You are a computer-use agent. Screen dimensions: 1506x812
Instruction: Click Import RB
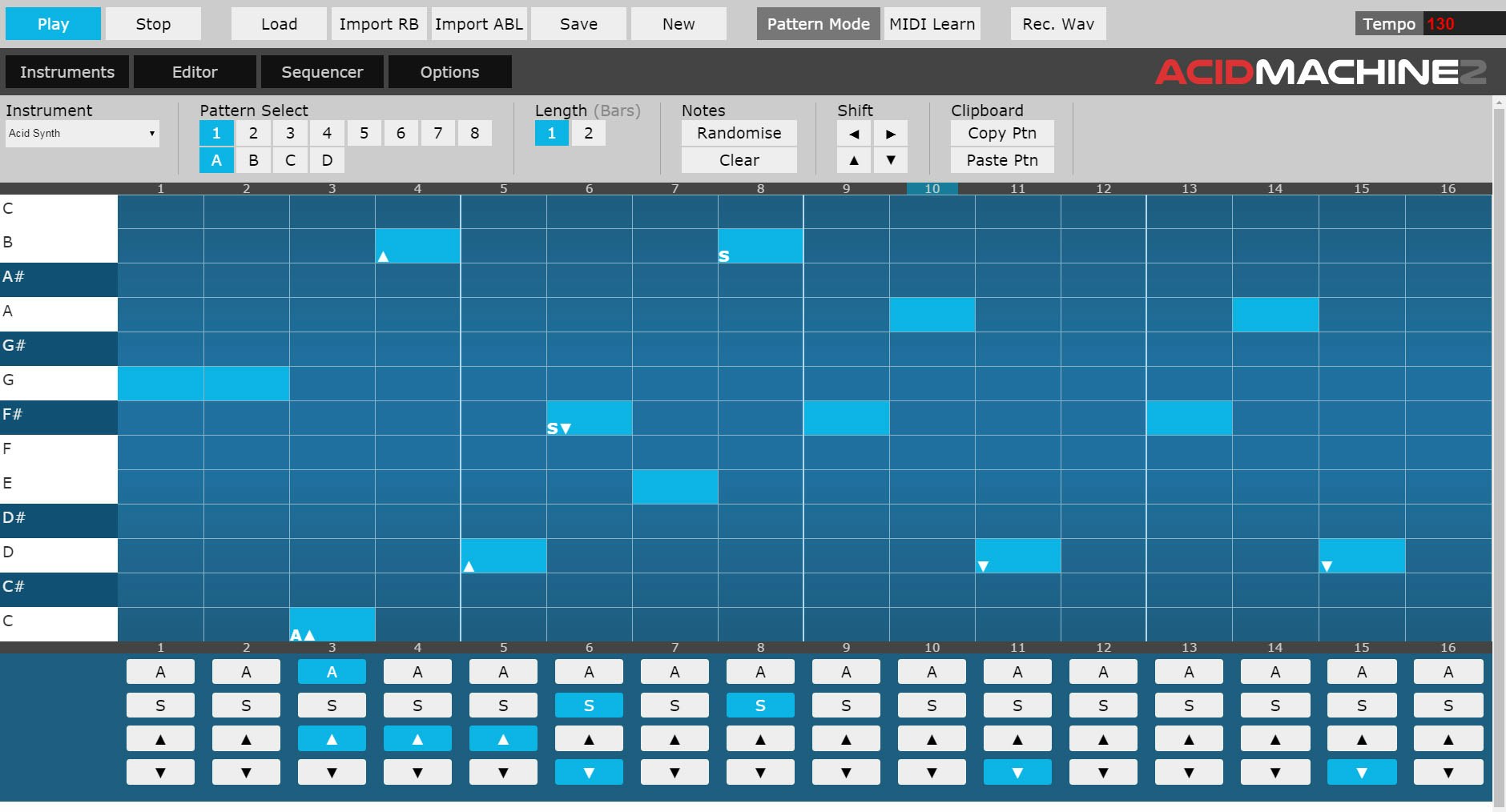tap(379, 24)
